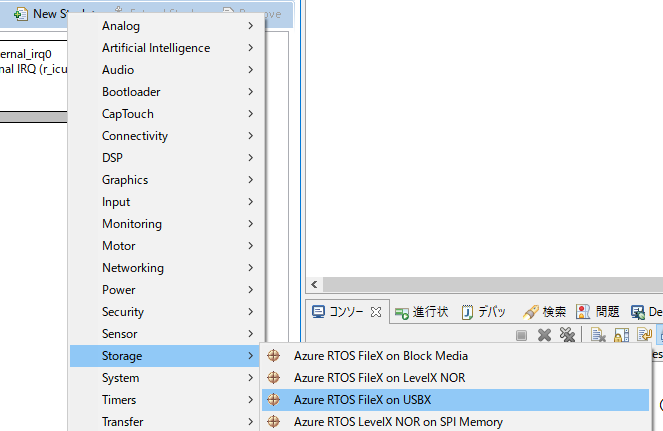Open the Timers submenu
Image resolution: width=663 pixels, height=431 pixels.
point(164,400)
